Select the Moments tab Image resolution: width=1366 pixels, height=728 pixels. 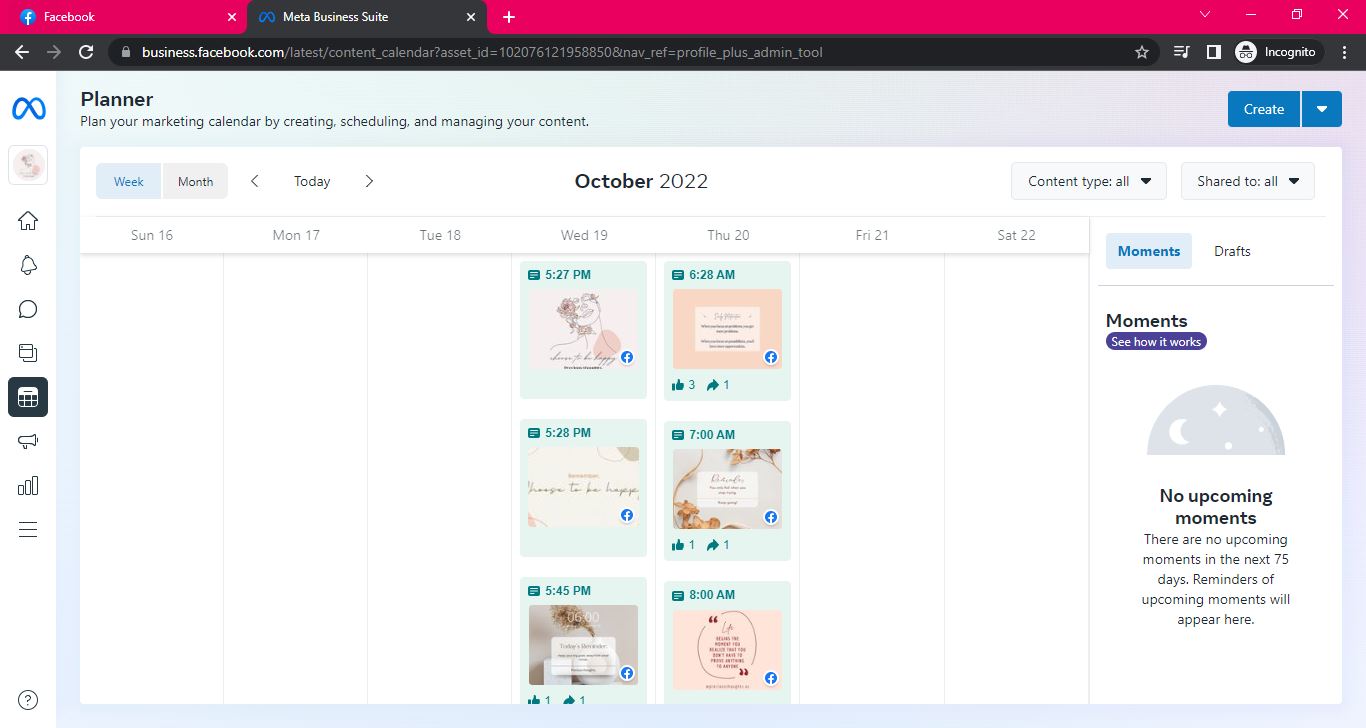(1149, 251)
